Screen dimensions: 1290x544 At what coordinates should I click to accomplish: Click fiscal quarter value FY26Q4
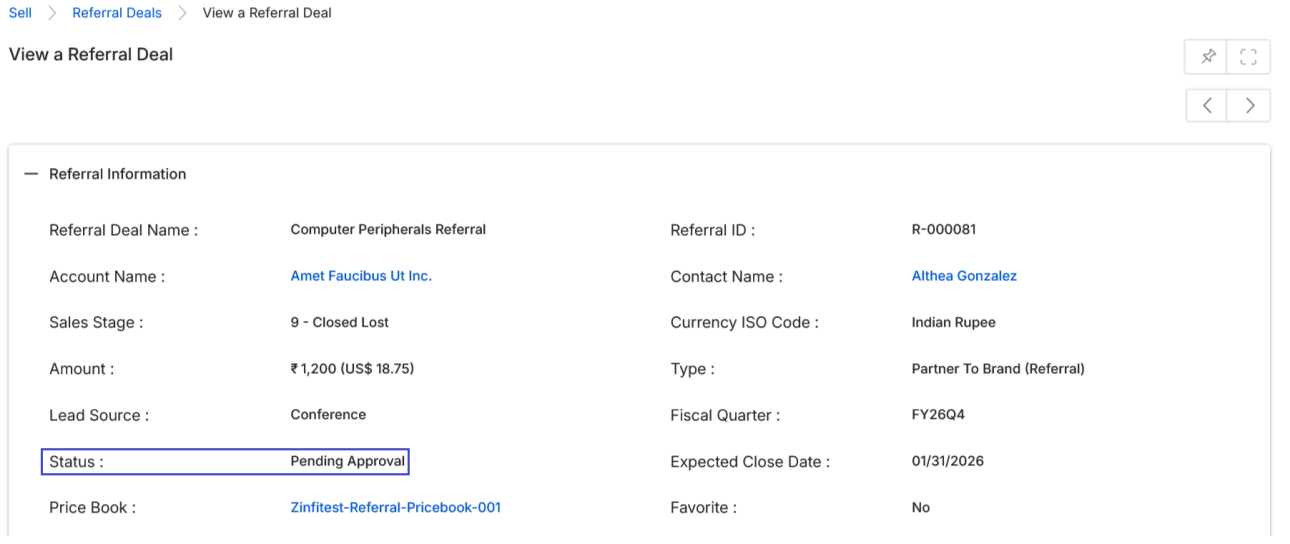click(938, 415)
